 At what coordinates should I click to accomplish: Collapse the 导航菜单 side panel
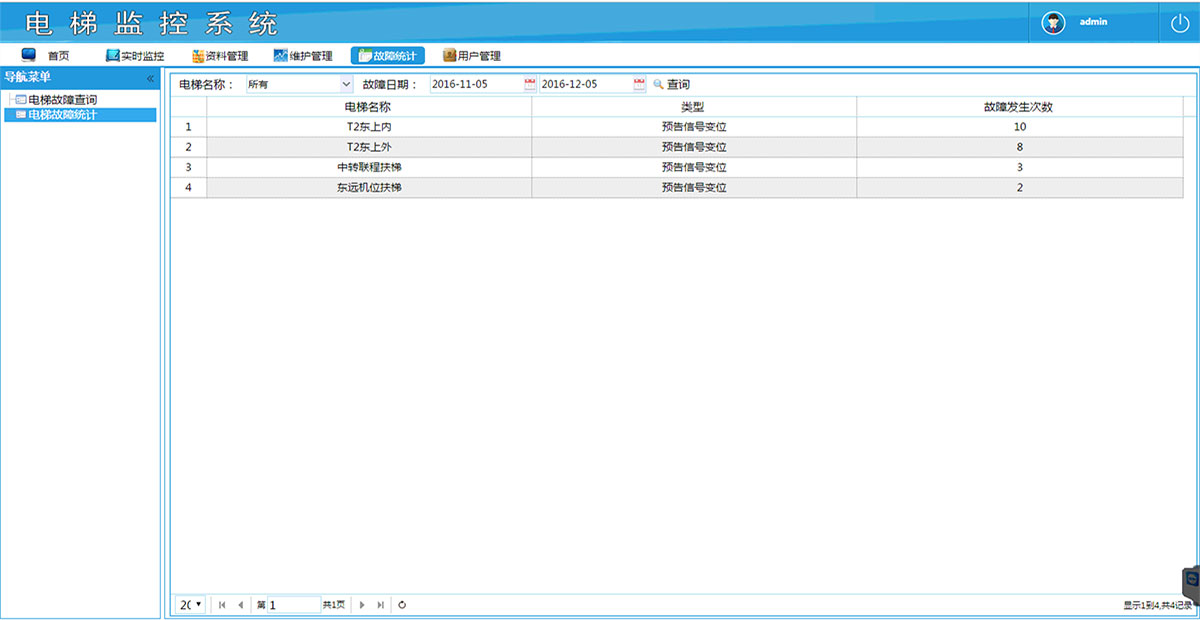click(151, 77)
